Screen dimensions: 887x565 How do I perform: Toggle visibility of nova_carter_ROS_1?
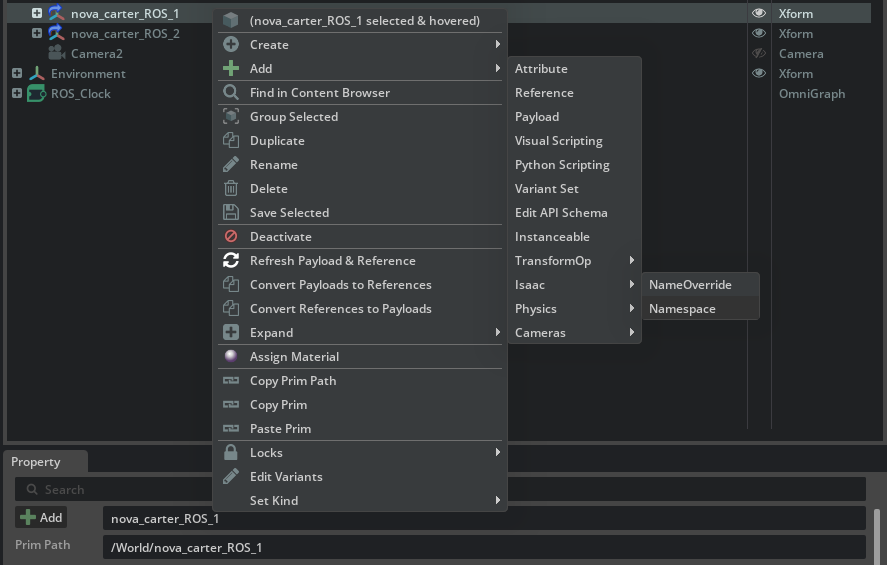point(759,14)
